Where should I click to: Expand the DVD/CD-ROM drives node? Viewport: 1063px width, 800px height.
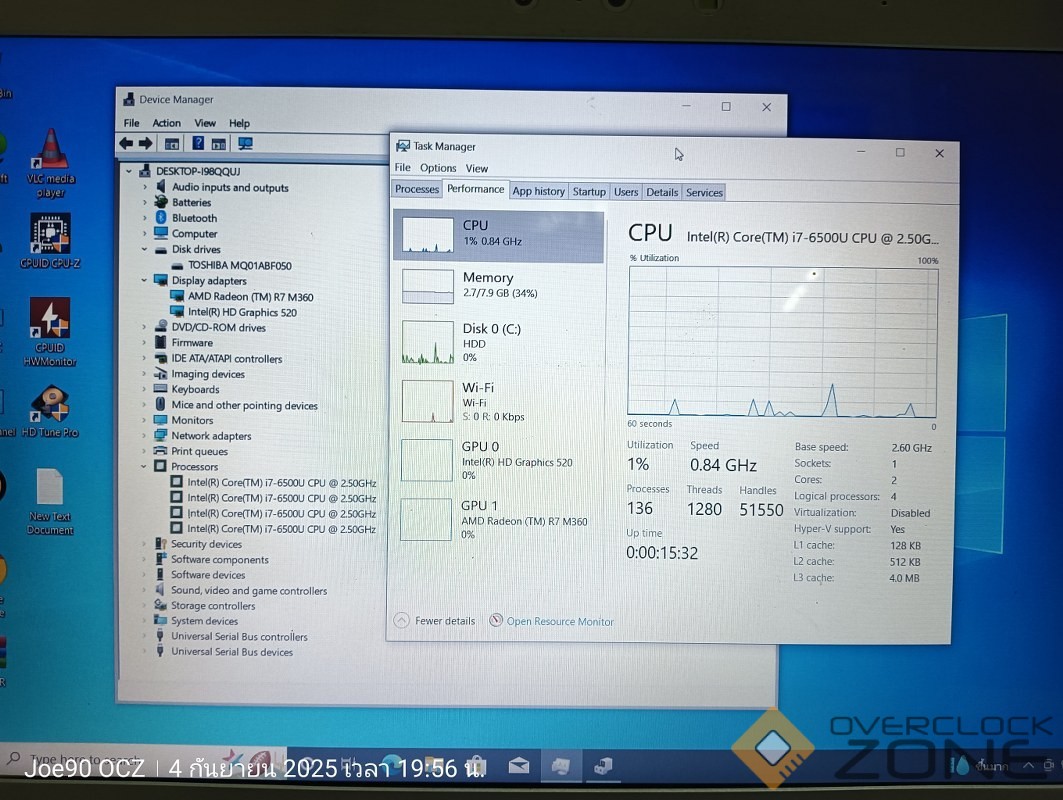click(x=144, y=327)
